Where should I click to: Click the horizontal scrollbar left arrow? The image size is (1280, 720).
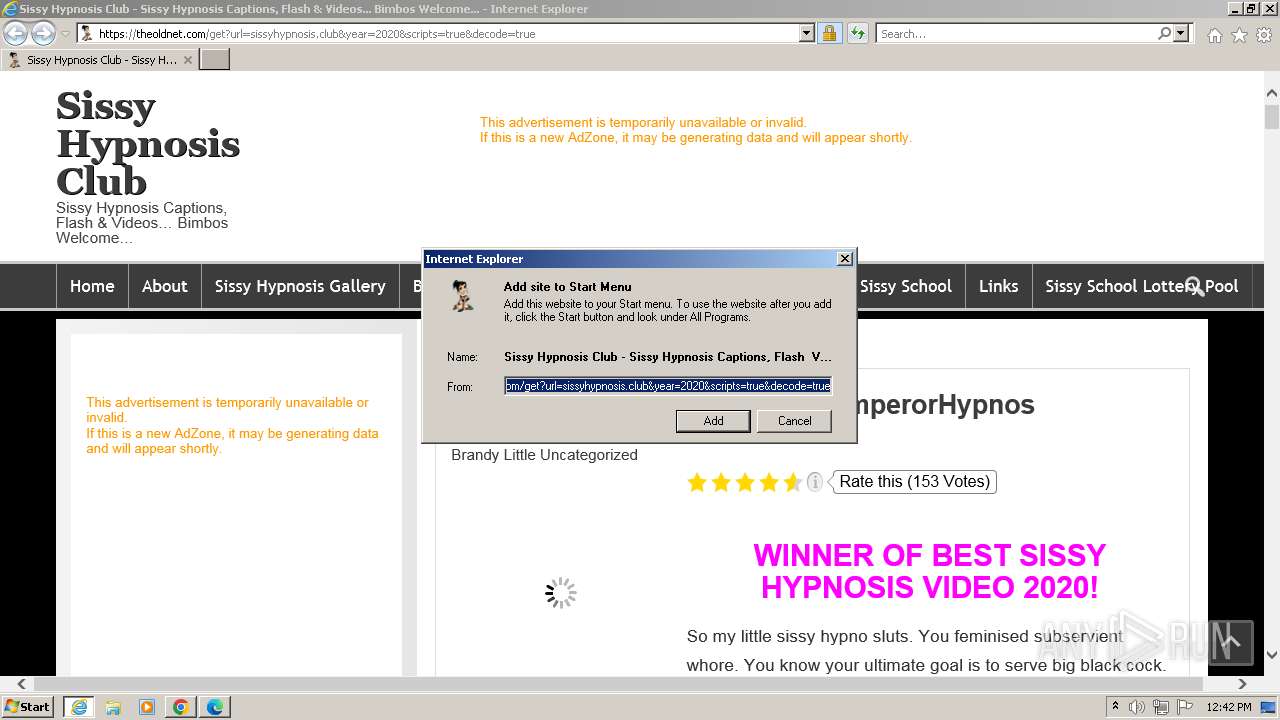22,684
